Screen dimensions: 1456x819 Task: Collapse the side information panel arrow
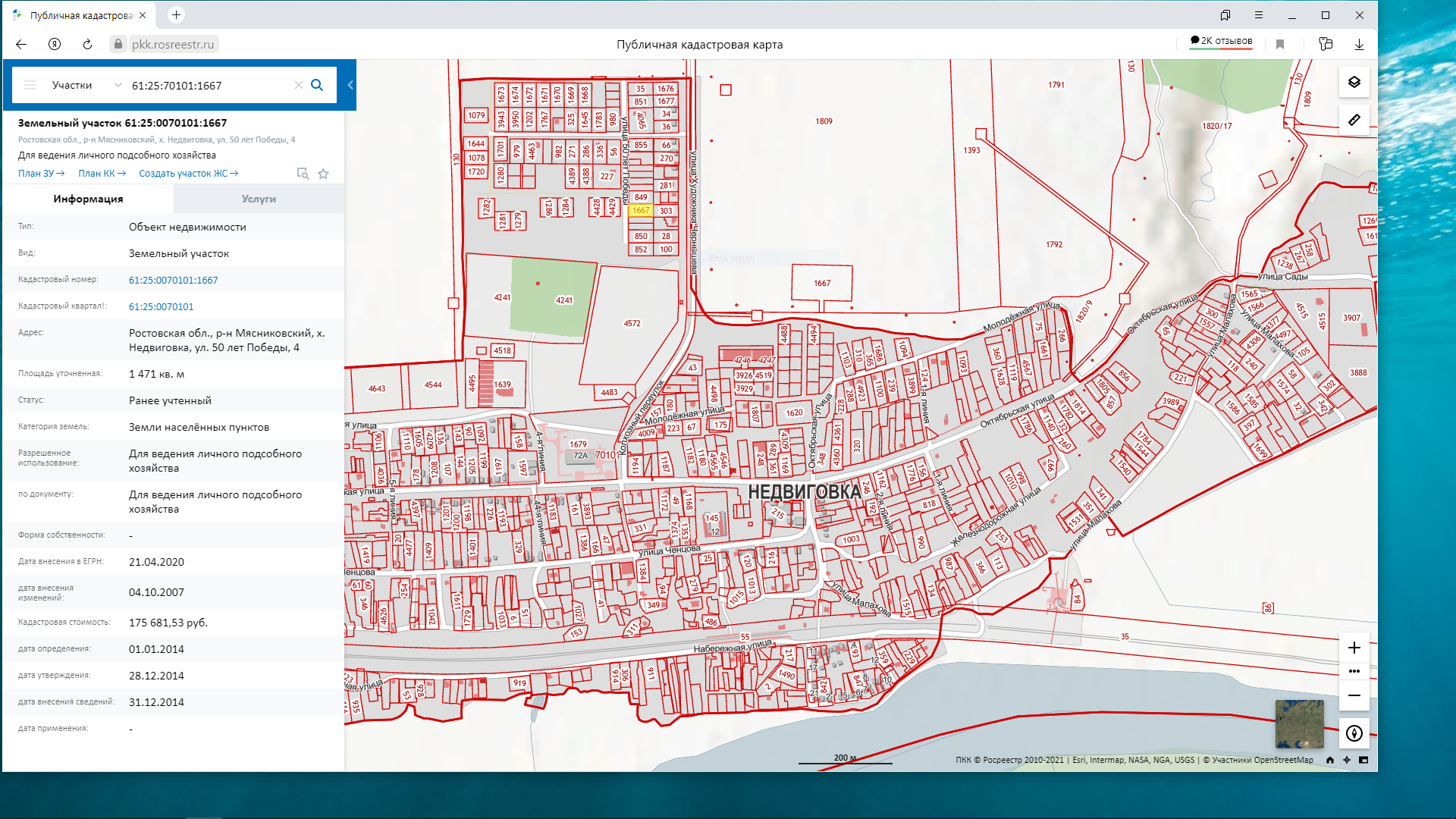[x=350, y=85]
